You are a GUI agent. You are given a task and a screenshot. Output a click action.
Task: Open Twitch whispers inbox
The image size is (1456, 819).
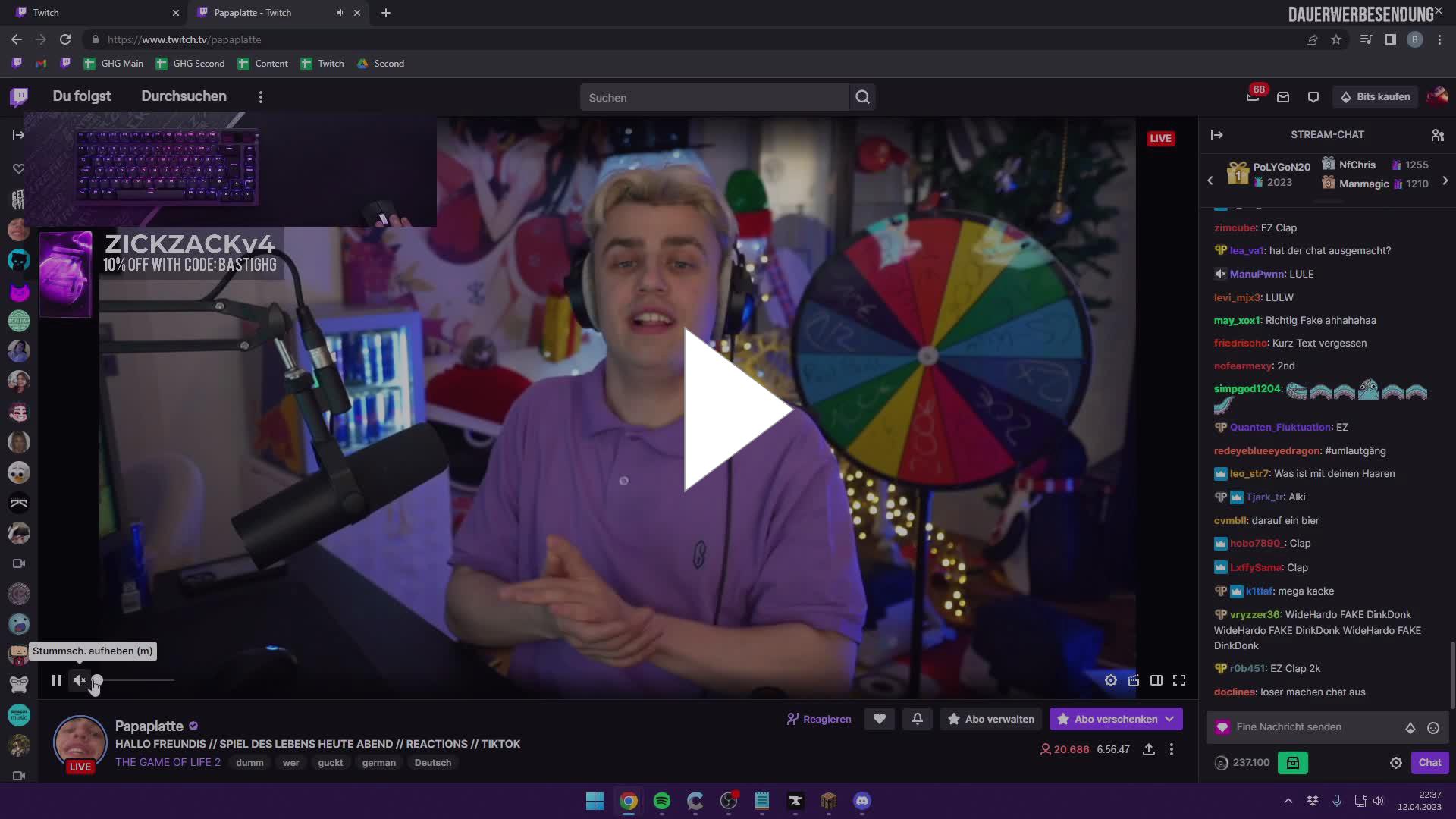tap(1283, 96)
